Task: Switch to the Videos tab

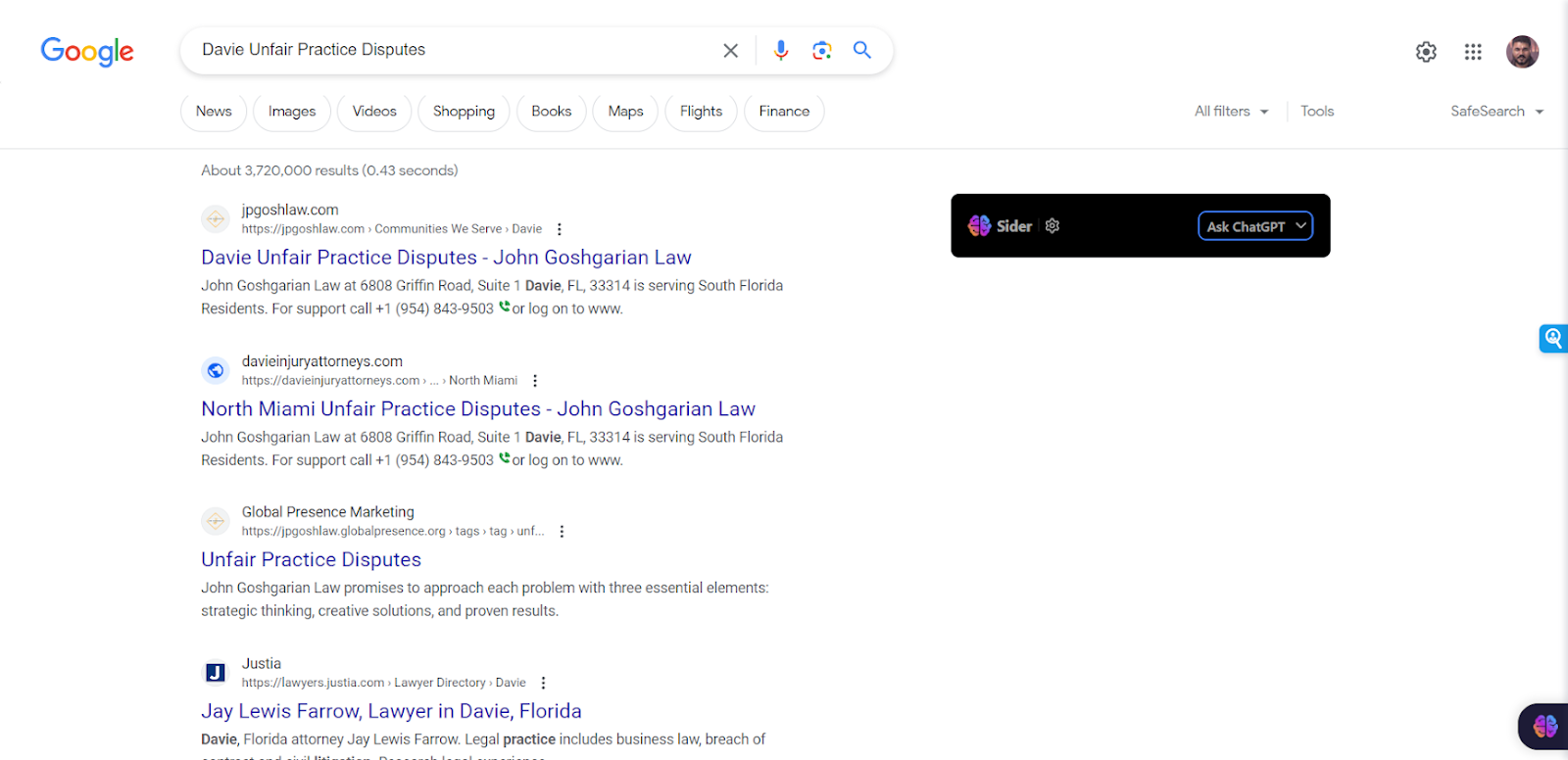Action: [374, 112]
